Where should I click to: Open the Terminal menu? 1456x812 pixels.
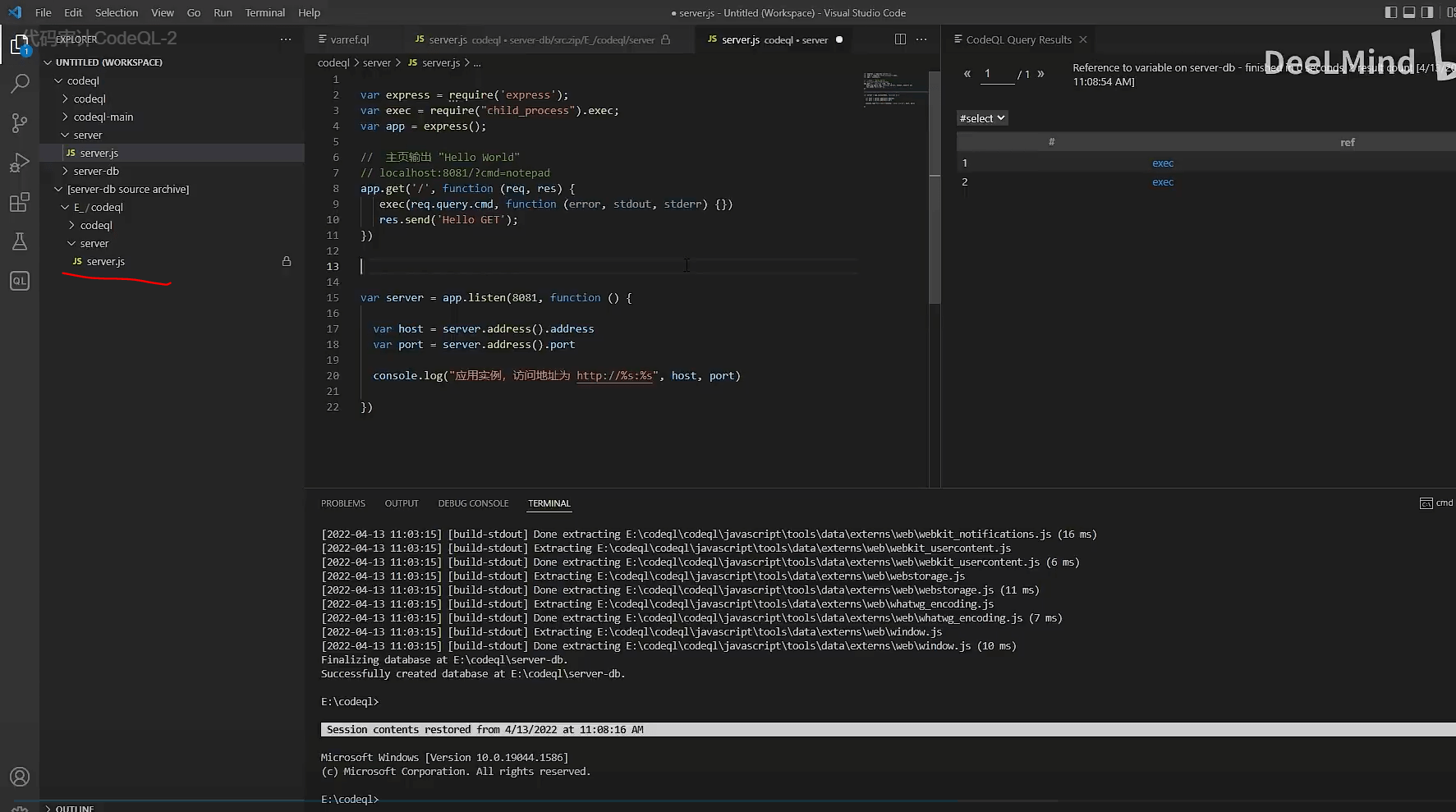264,12
